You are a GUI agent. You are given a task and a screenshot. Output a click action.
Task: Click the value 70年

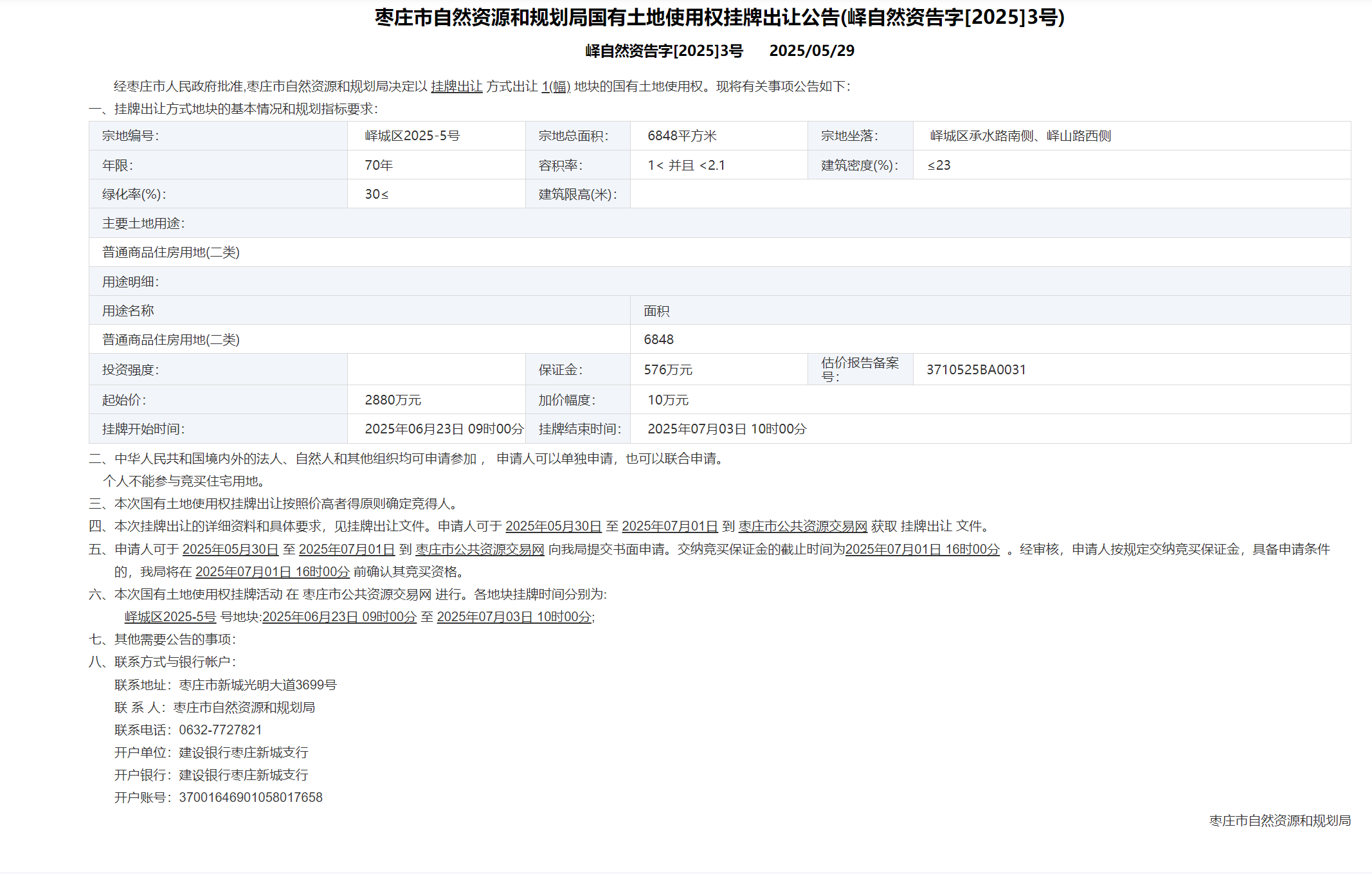[379, 165]
